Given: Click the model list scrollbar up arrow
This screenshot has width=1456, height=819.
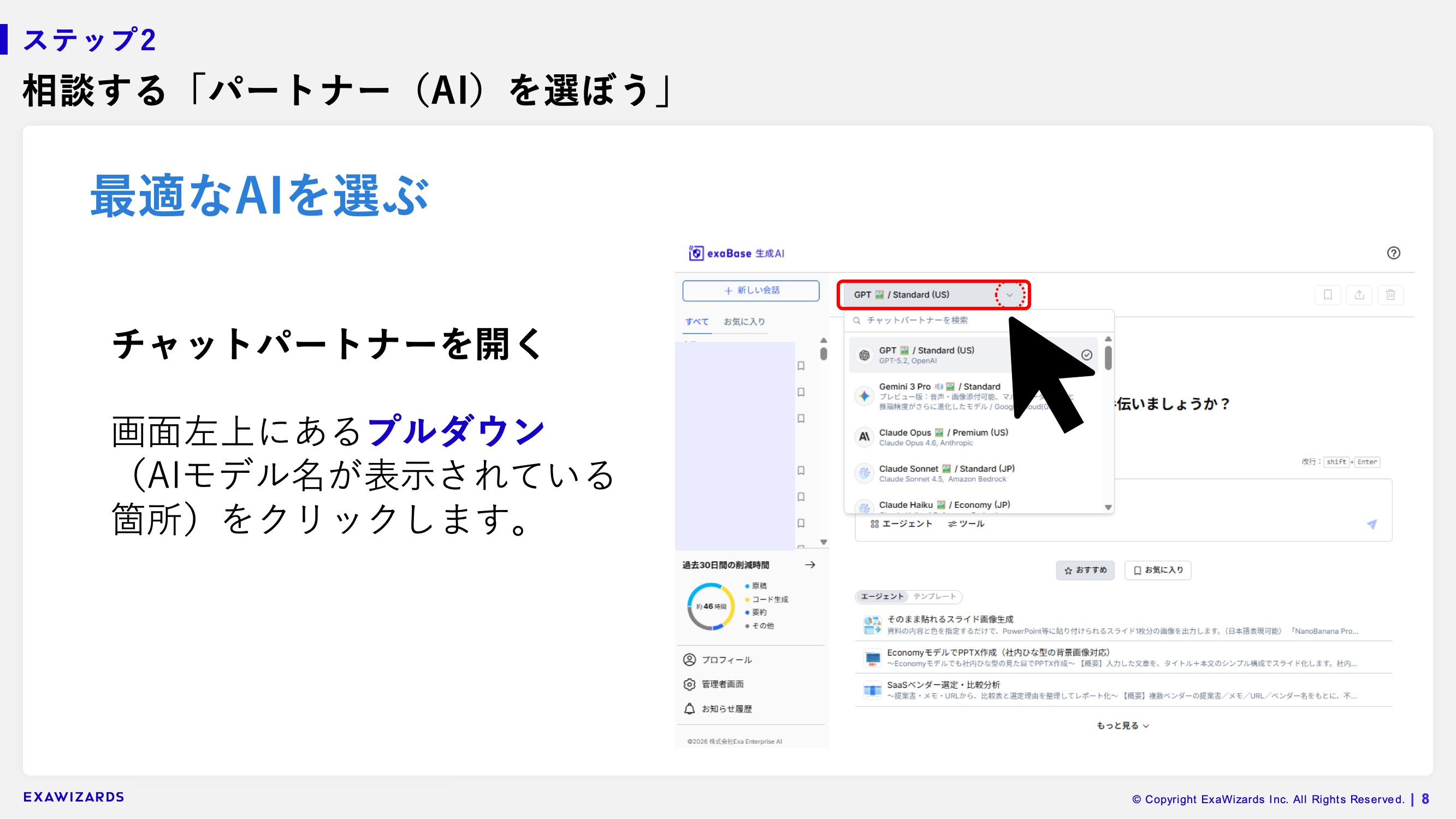Looking at the screenshot, I should click(x=1108, y=339).
